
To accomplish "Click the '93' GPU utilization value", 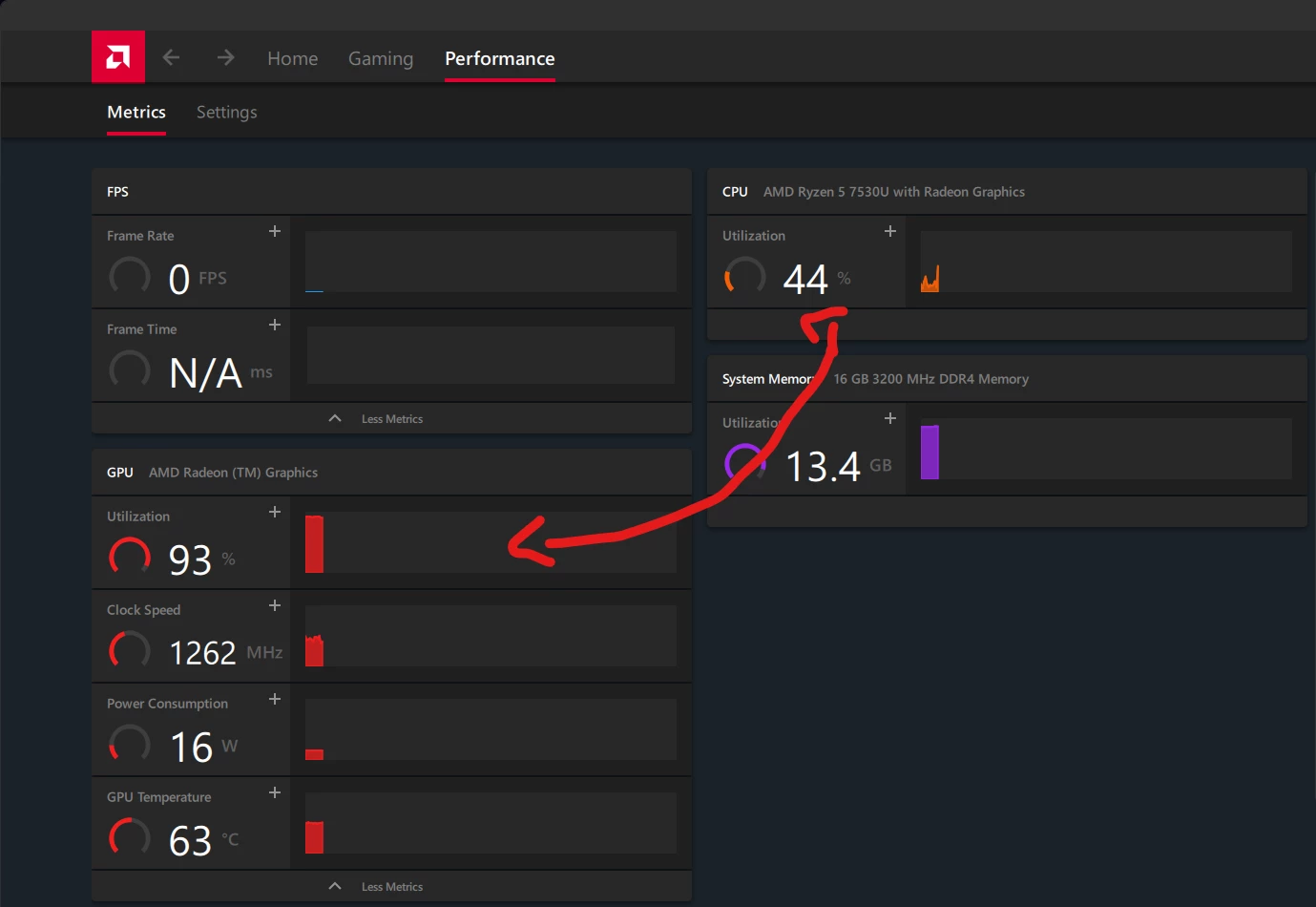I will click(190, 559).
